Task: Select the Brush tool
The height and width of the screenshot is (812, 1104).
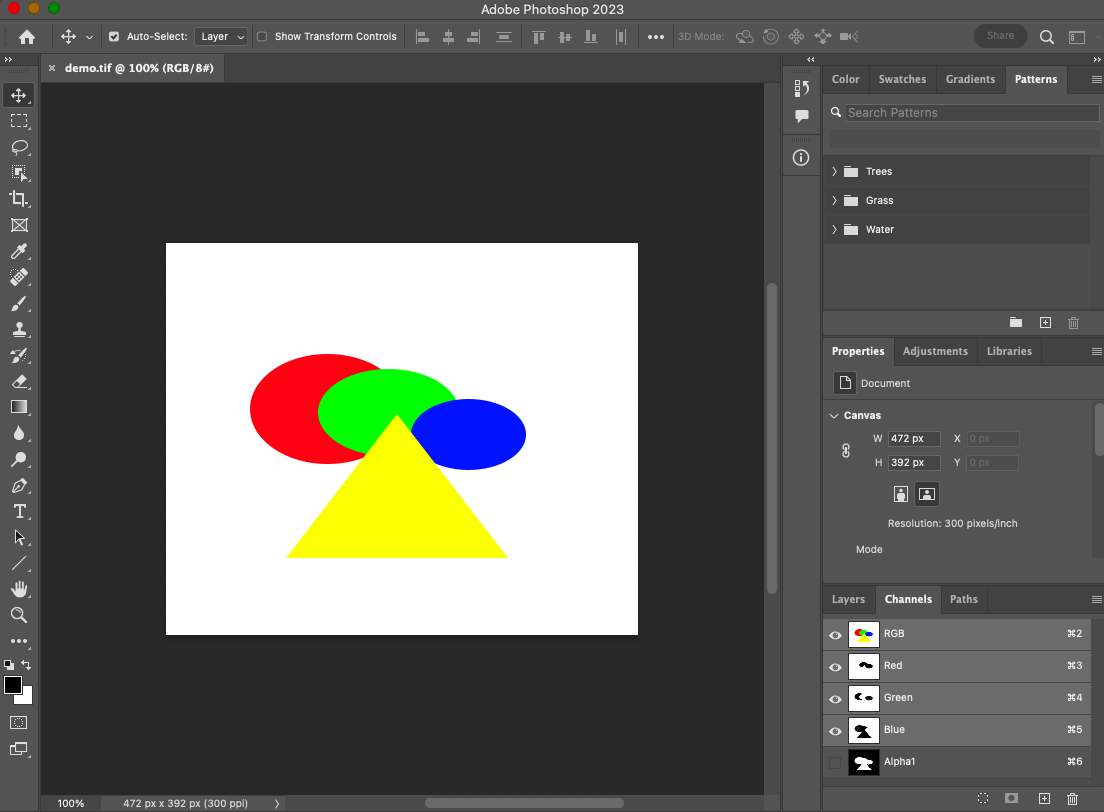Action: (x=19, y=303)
